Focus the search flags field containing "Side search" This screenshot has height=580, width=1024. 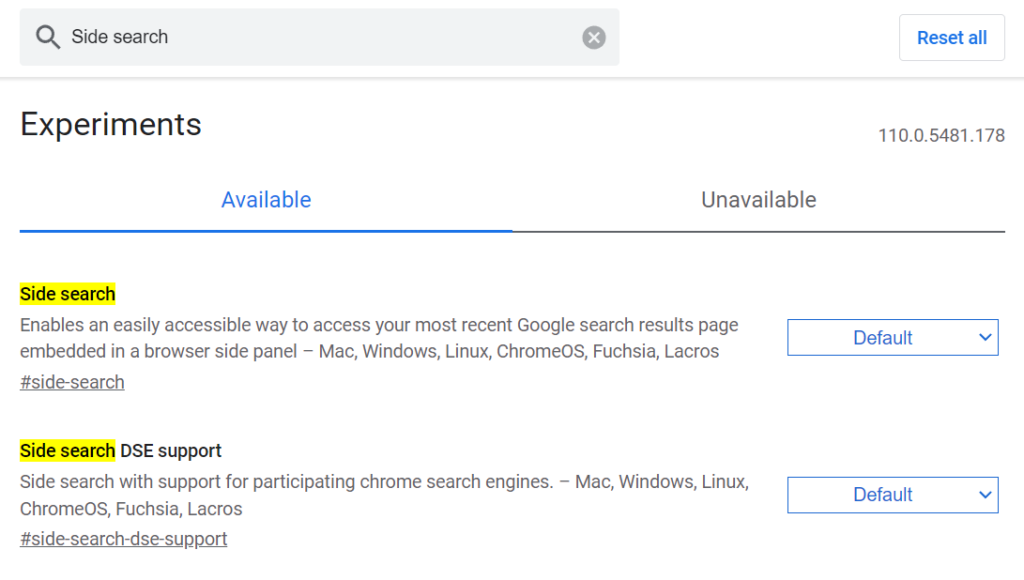tap(319, 37)
